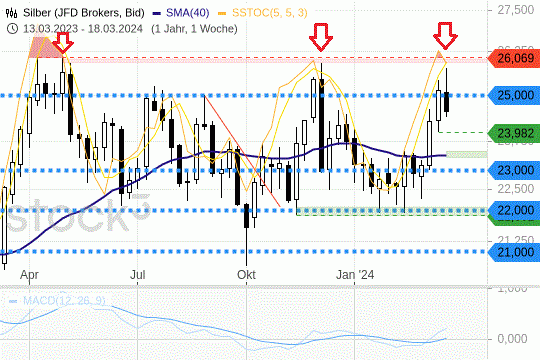Image resolution: width=540 pixels, height=360 pixels.
Task: Click the first red down arrow near April
Action: pyautogui.click(x=63, y=43)
